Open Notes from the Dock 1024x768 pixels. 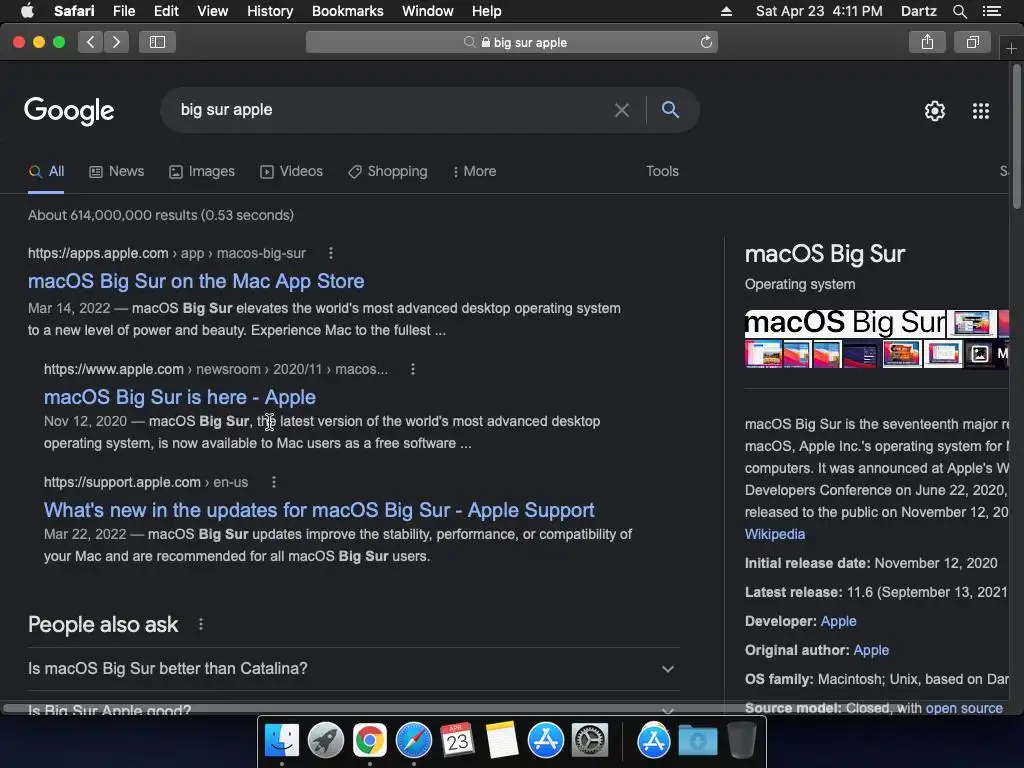click(502, 741)
